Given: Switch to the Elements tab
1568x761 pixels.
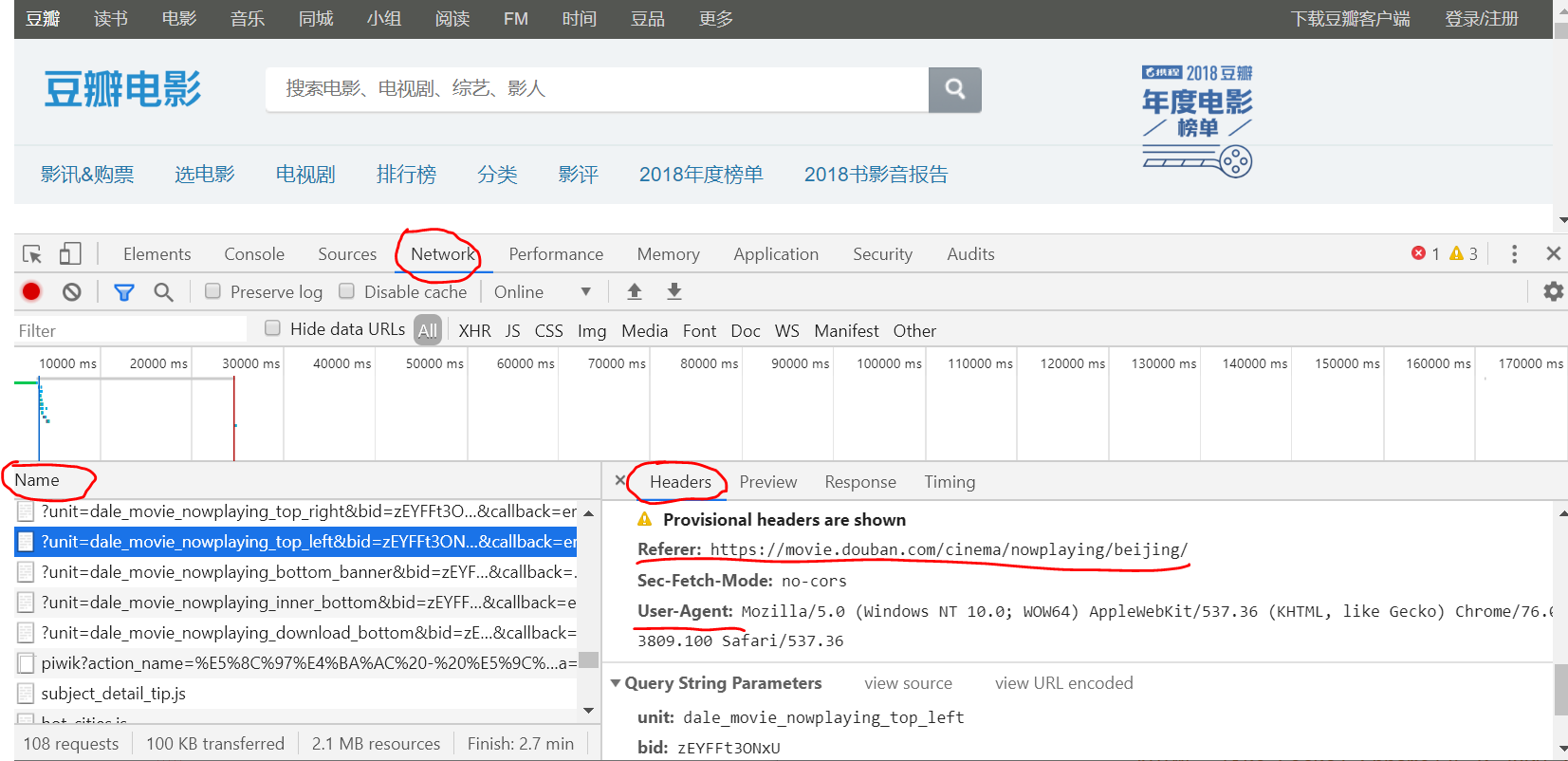Looking at the screenshot, I should point(157,254).
